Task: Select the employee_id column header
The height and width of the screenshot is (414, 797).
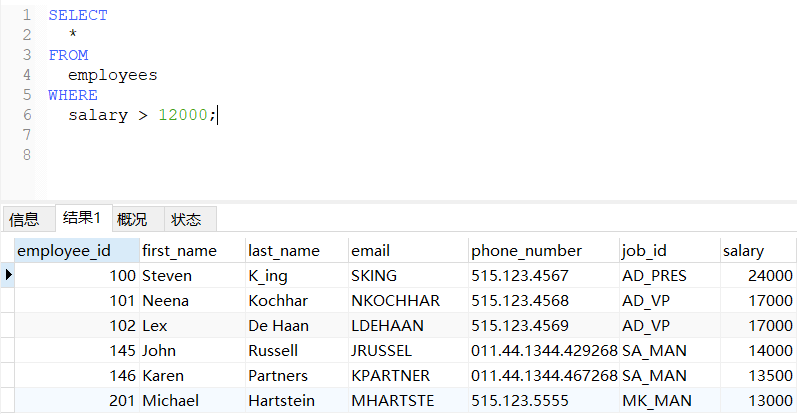Action: point(62,250)
